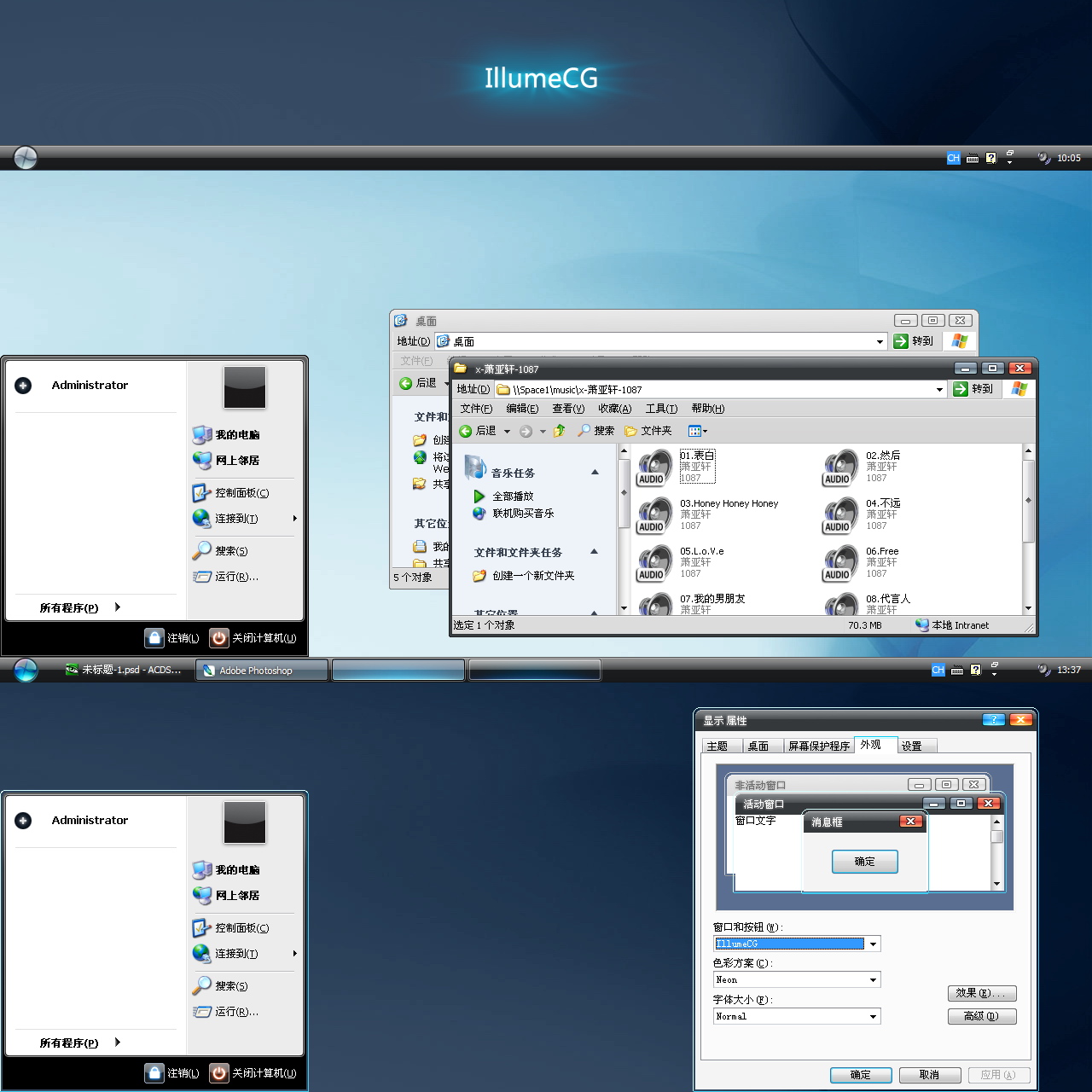Click the Up folder icon in x-萧亚轩-1087 toolbar
1092x1092 pixels.
(x=560, y=431)
